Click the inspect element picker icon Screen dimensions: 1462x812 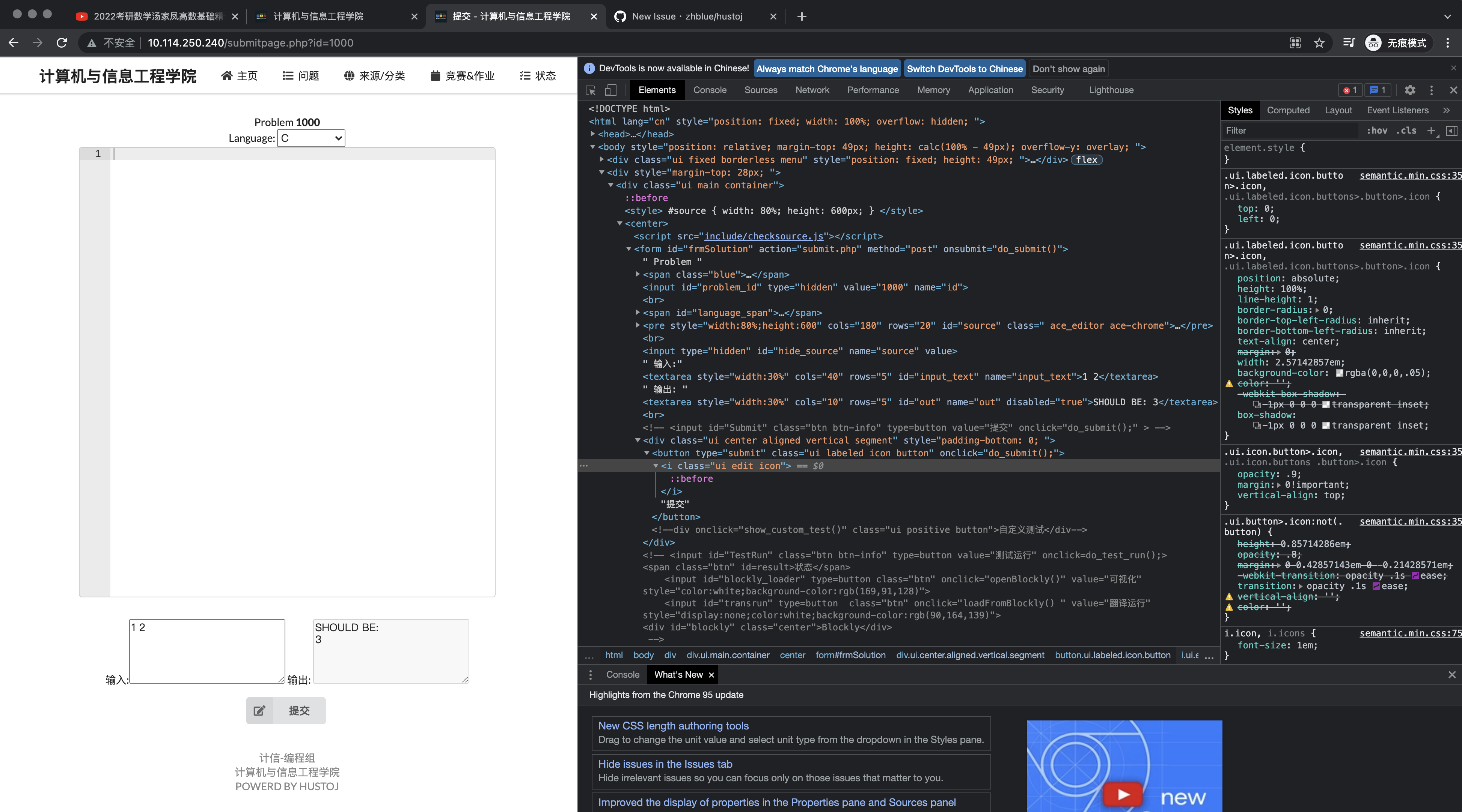pyautogui.click(x=590, y=90)
